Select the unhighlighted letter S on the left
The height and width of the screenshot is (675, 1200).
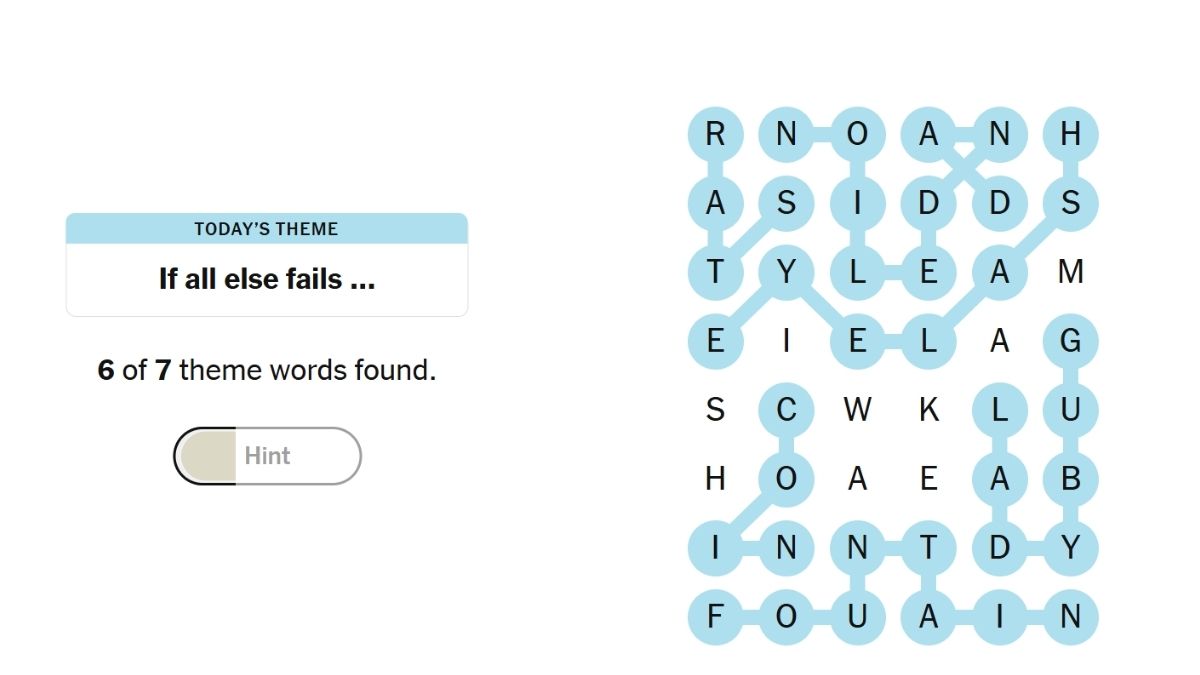[x=714, y=409]
